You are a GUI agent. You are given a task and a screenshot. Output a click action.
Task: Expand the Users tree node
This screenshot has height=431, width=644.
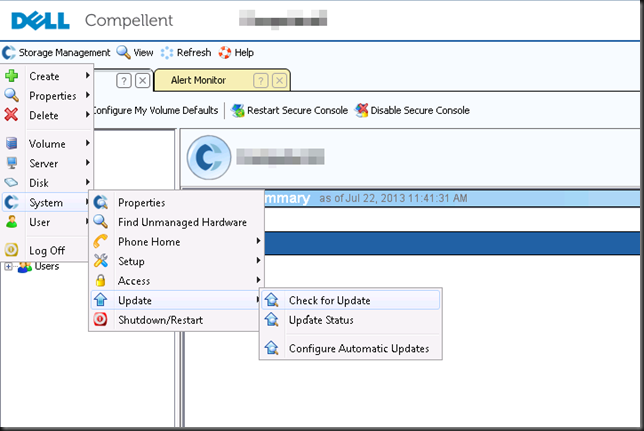click(8, 267)
